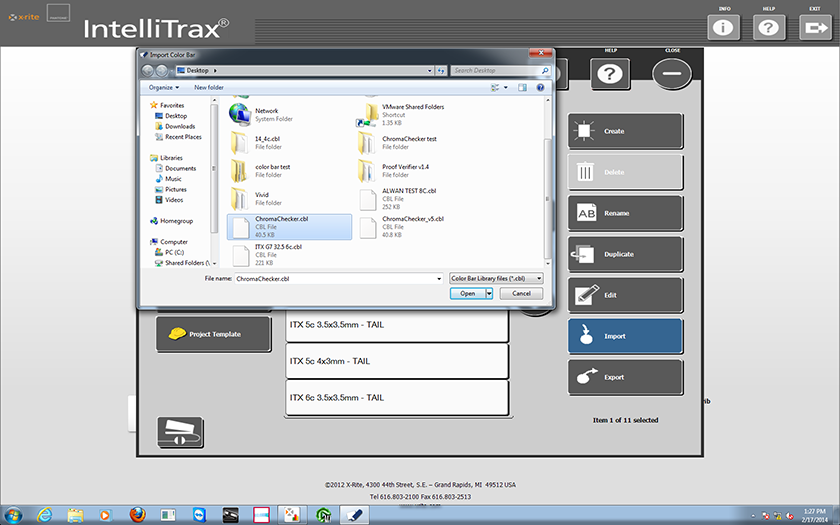Open the Open button's dropdown arrow
The width and height of the screenshot is (840, 525).
pyautogui.click(x=489, y=294)
